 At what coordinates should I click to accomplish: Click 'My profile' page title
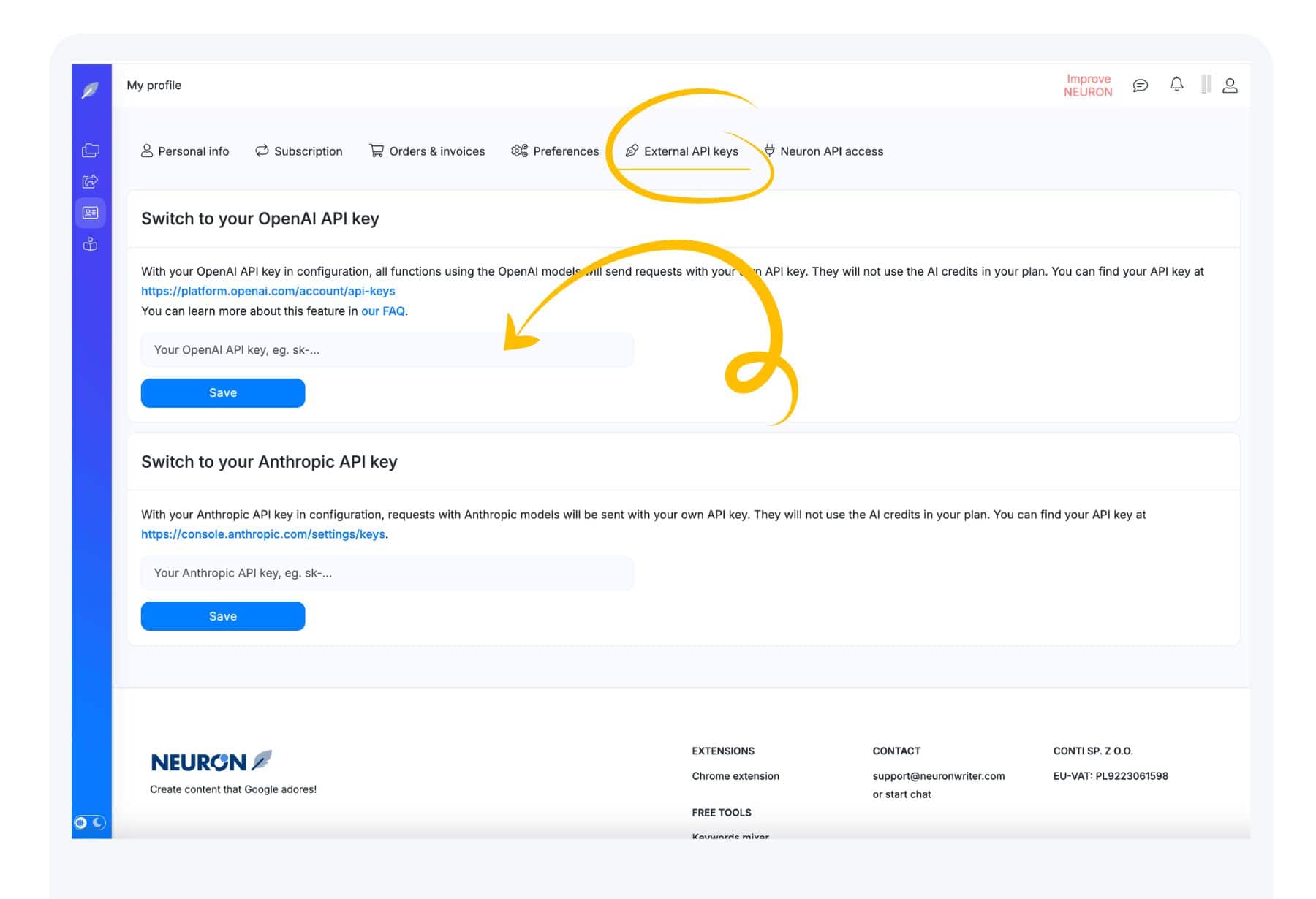point(154,85)
